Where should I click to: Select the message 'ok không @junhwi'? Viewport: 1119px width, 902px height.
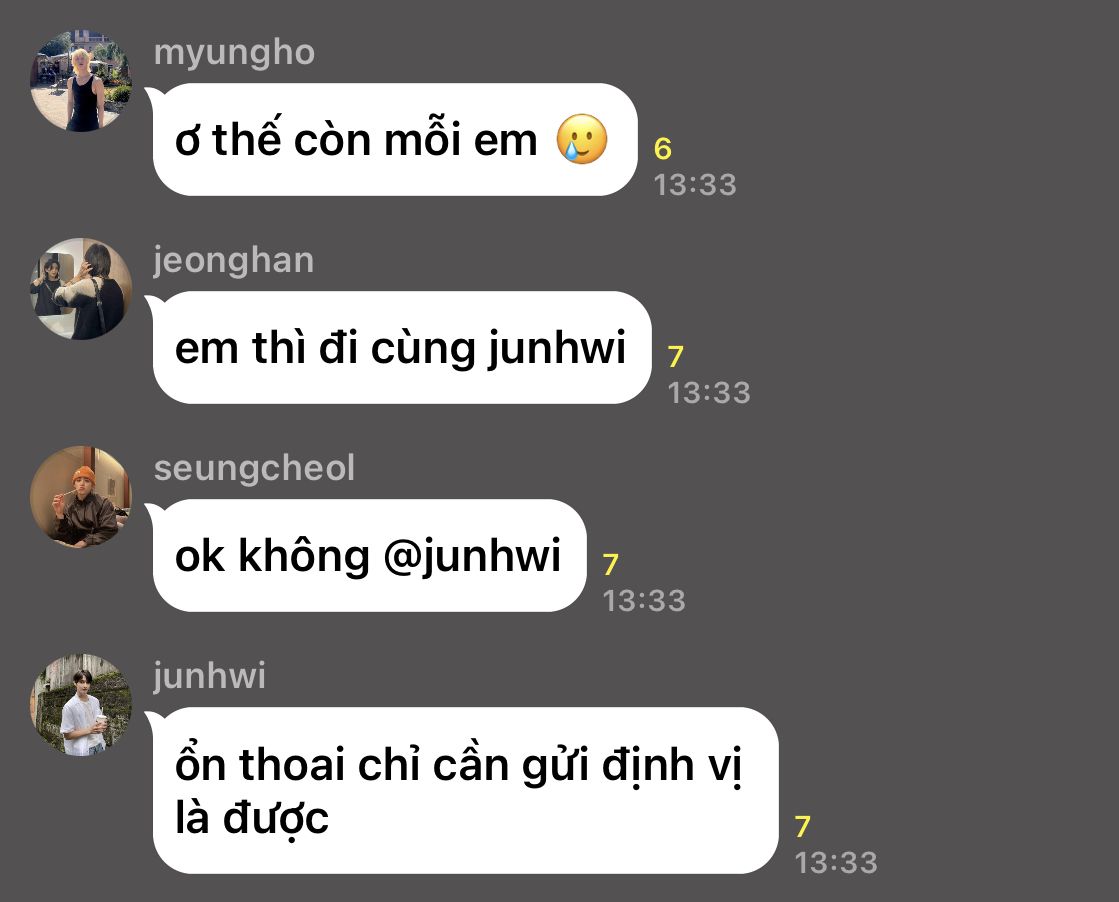tap(370, 555)
